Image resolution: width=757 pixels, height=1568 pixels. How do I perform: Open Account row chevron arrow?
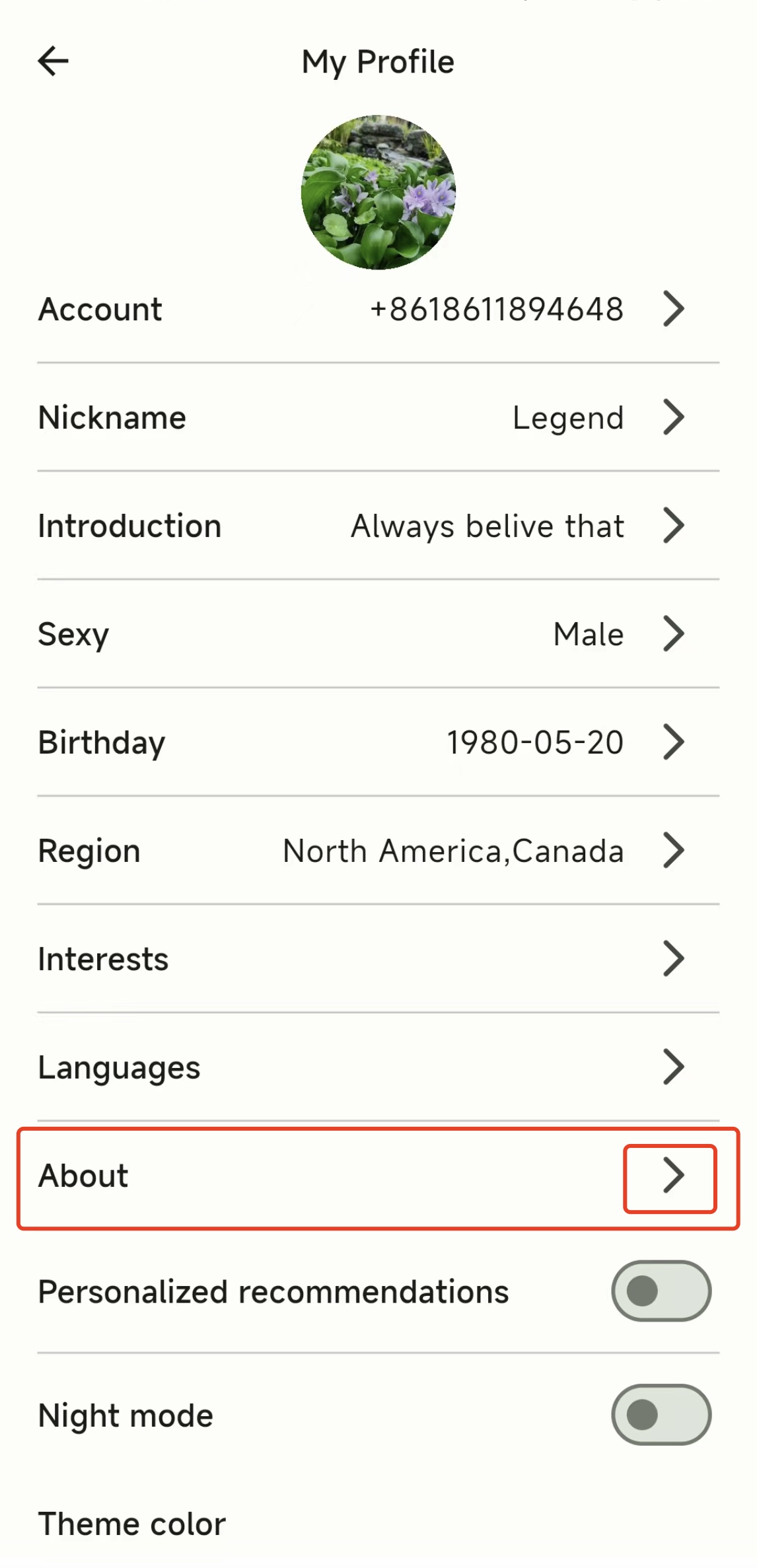point(673,309)
